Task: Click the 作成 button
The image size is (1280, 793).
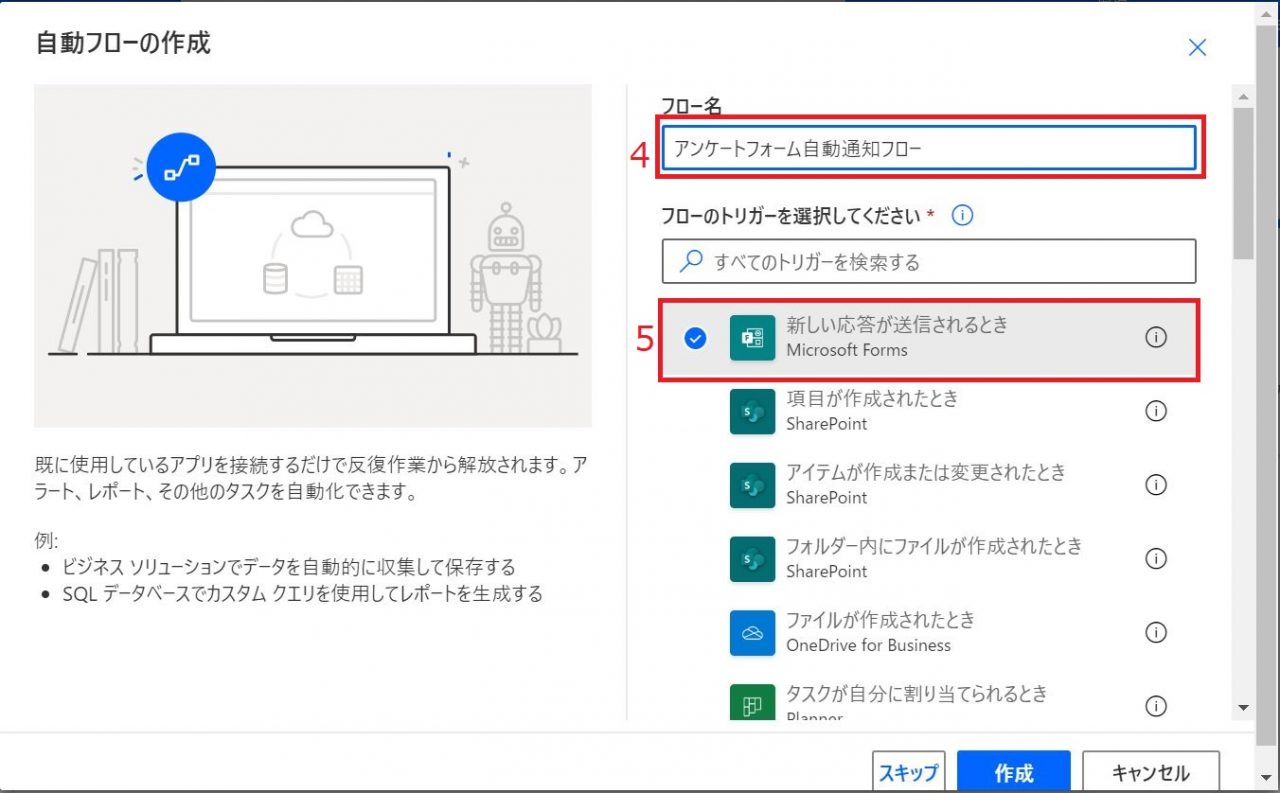Action: [x=1014, y=772]
